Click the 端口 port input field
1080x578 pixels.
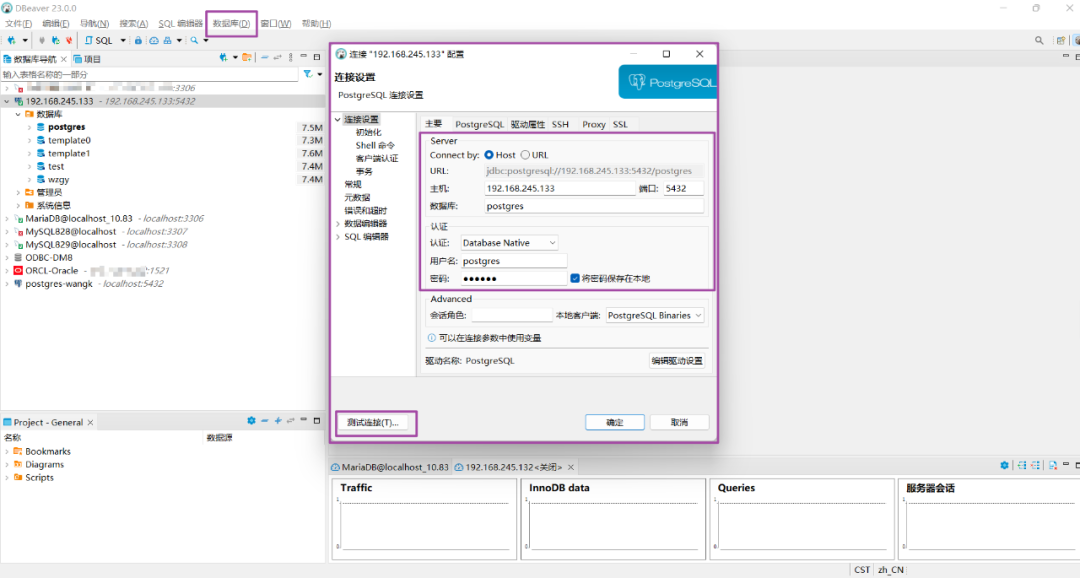(683, 188)
